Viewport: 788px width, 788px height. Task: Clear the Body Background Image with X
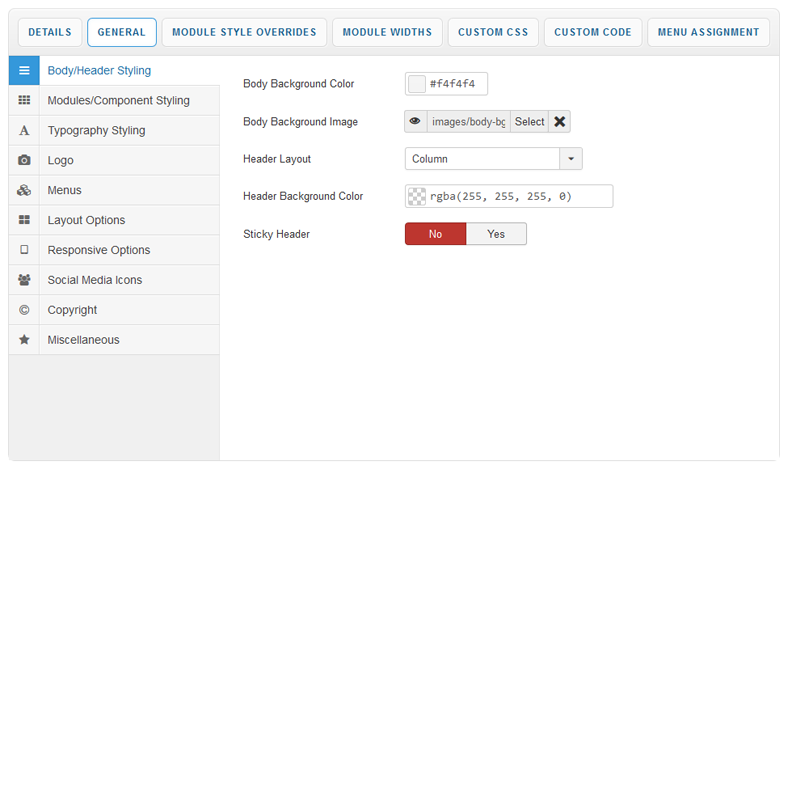(x=560, y=122)
